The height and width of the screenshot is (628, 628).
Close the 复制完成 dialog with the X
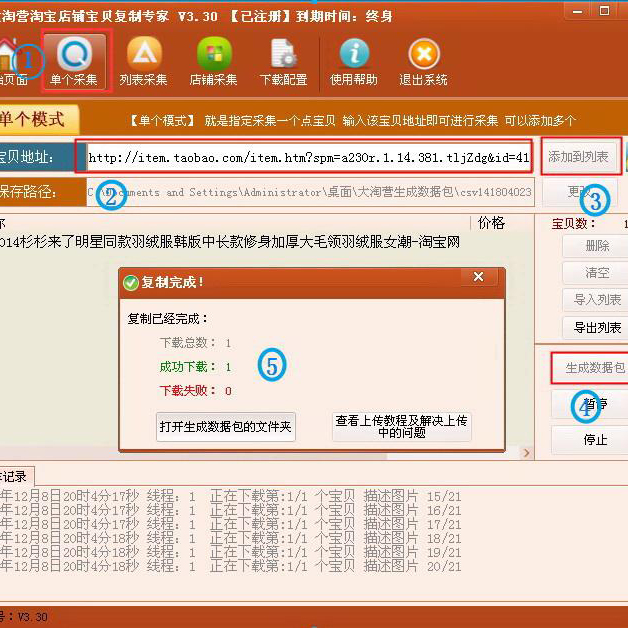478,277
